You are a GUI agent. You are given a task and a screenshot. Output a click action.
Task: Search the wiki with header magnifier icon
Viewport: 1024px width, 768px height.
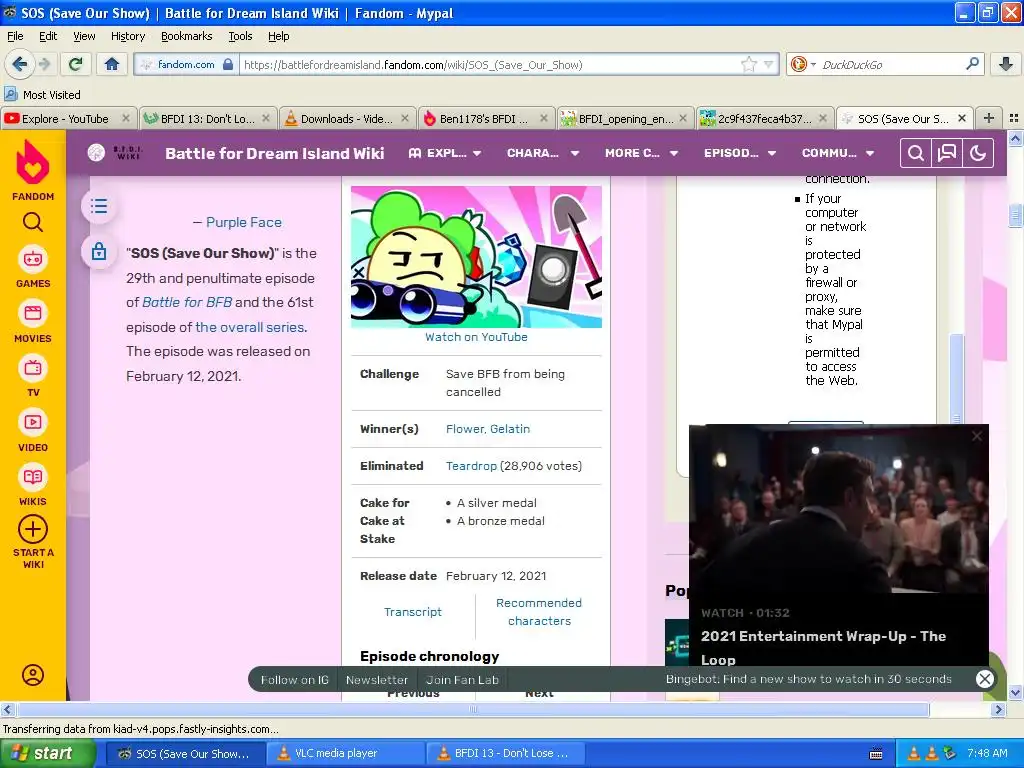click(x=916, y=153)
